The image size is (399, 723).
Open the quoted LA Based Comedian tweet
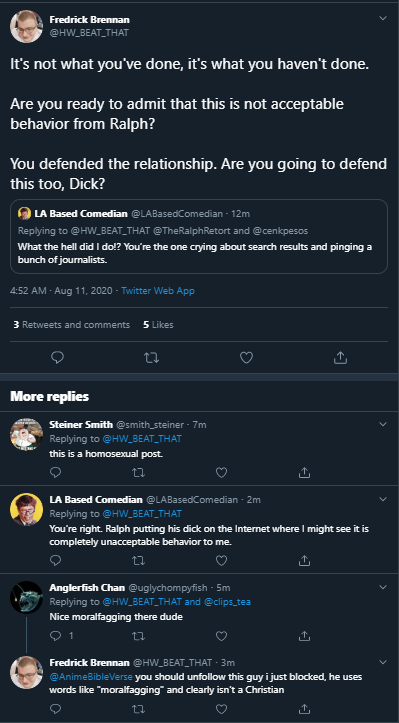coord(199,236)
